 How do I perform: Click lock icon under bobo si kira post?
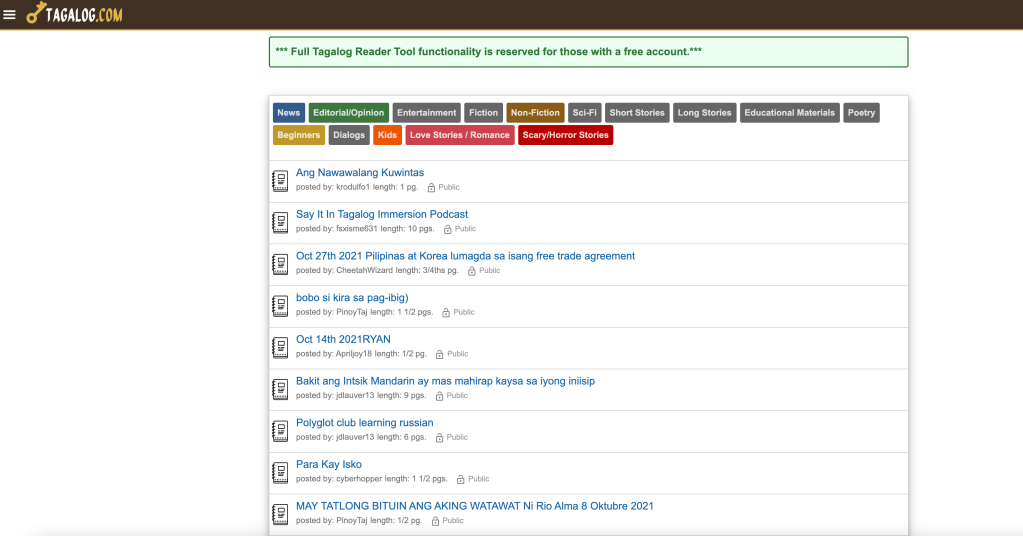[446, 313]
